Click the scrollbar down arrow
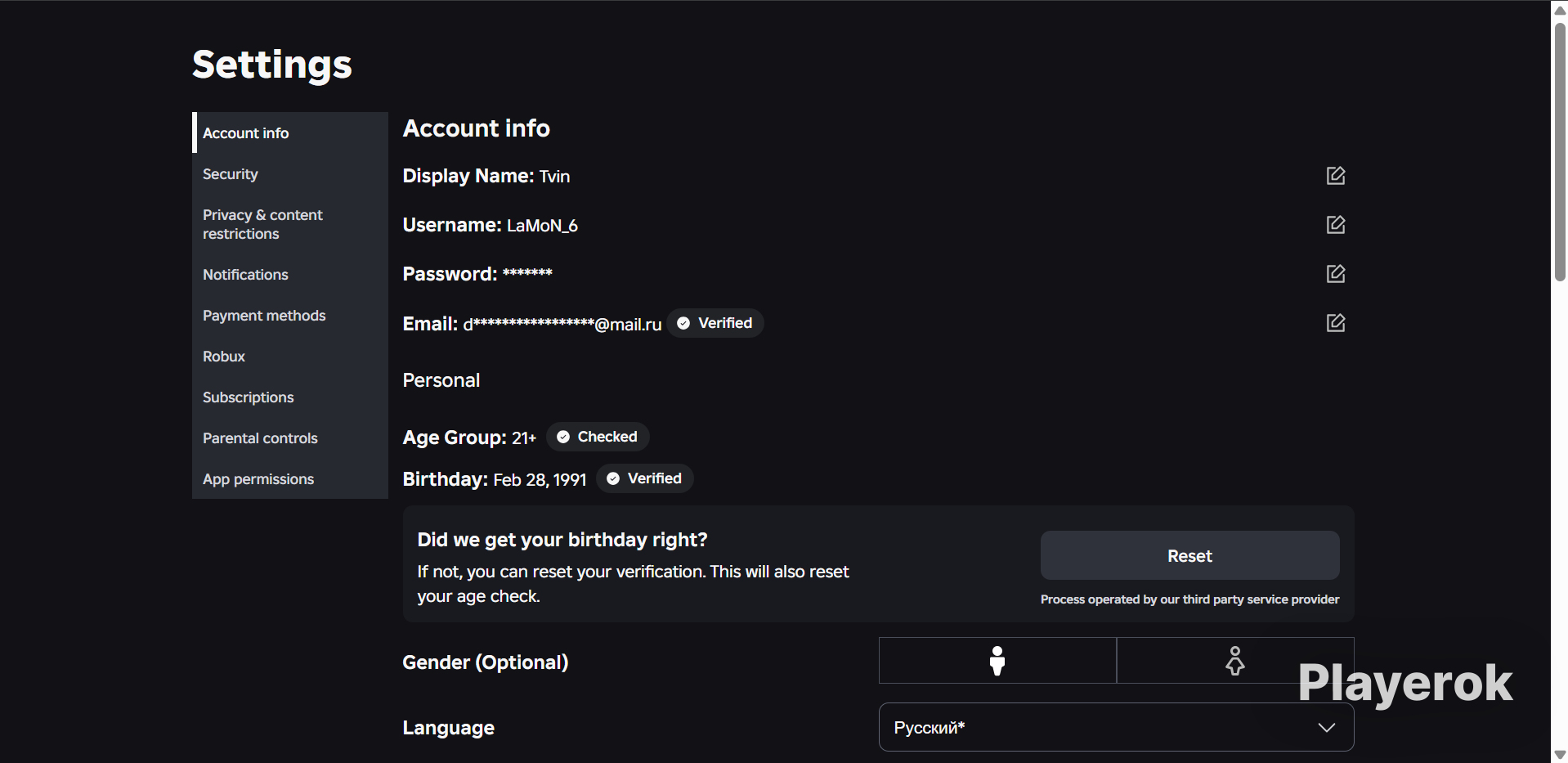The height and width of the screenshot is (763, 1568). point(1560,754)
